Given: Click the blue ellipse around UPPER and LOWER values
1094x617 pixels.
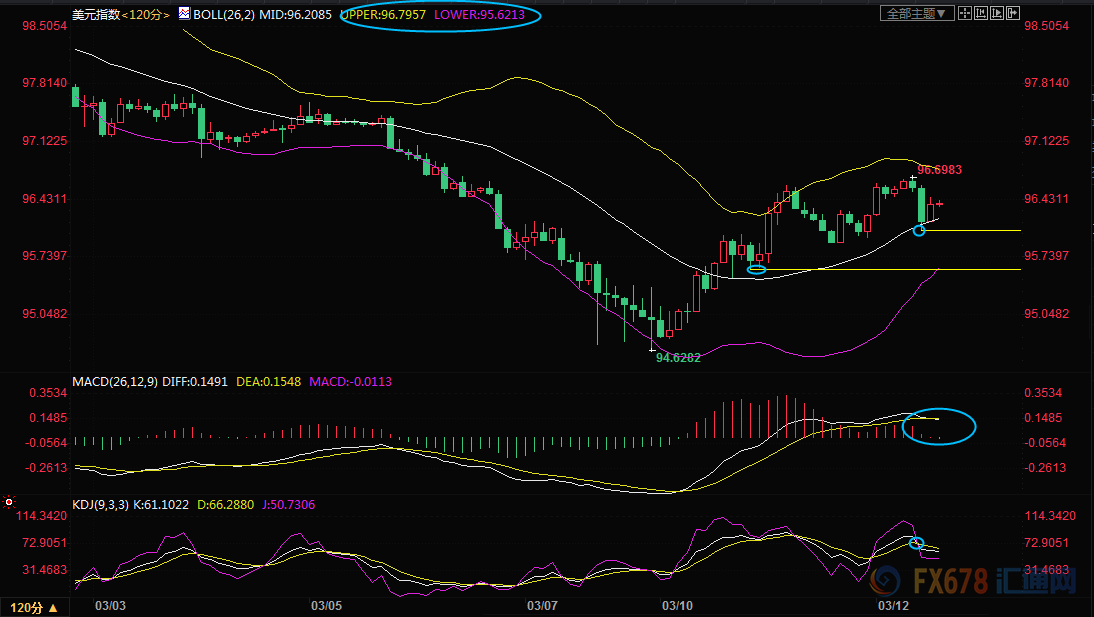Looking at the screenshot, I should [x=440, y=15].
